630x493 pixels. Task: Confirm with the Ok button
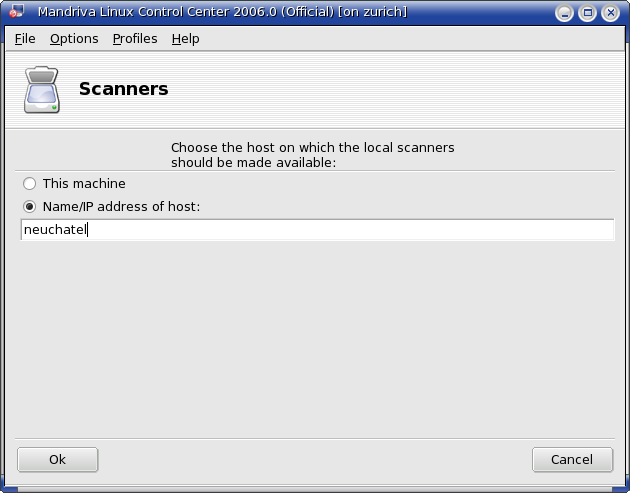click(57, 459)
